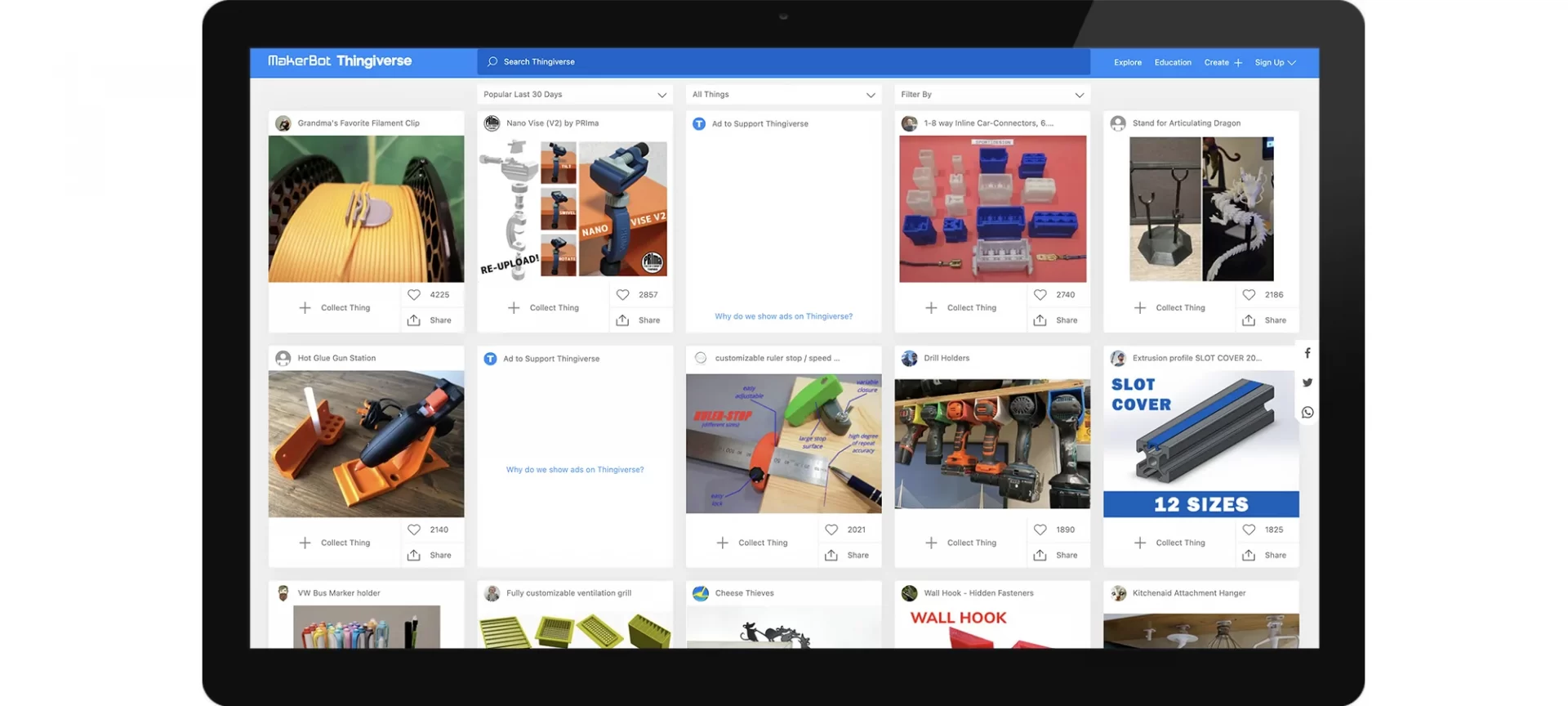Collect Thing on 1-8 way Inline Car-Connectors
The width and height of the screenshot is (1568, 706).
[x=961, y=308]
